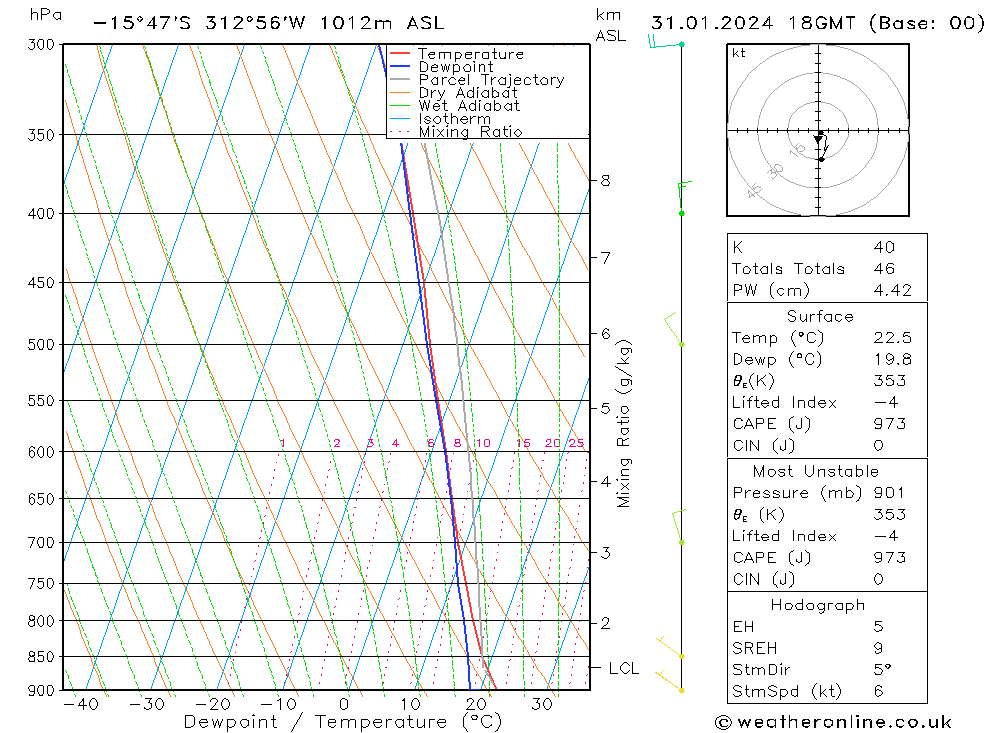
Task: Click the 300 hPa pressure axis label
Action: pyautogui.click(x=41, y=45)
